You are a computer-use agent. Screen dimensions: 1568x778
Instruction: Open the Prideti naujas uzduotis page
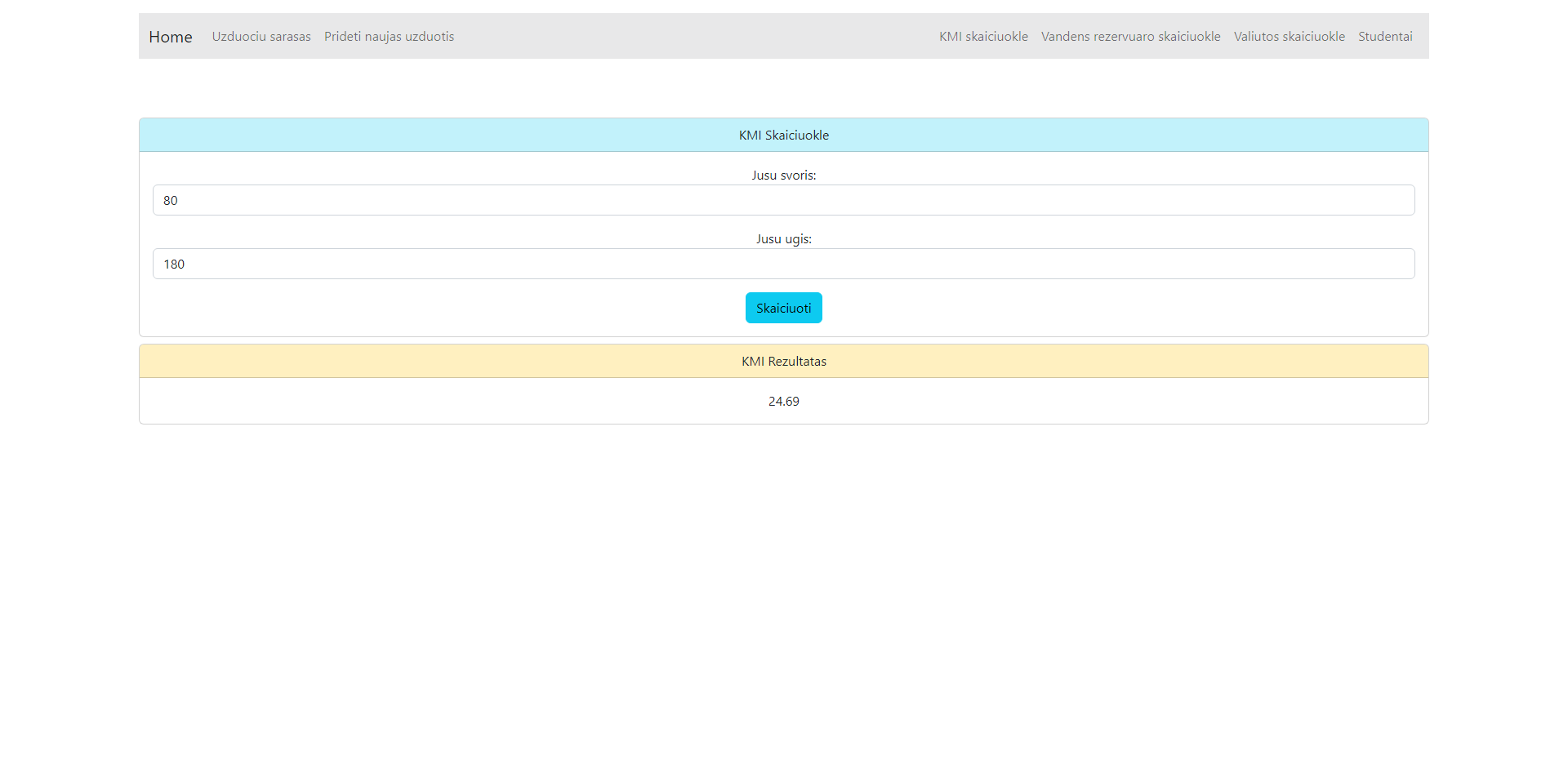(x=389, y=36)
